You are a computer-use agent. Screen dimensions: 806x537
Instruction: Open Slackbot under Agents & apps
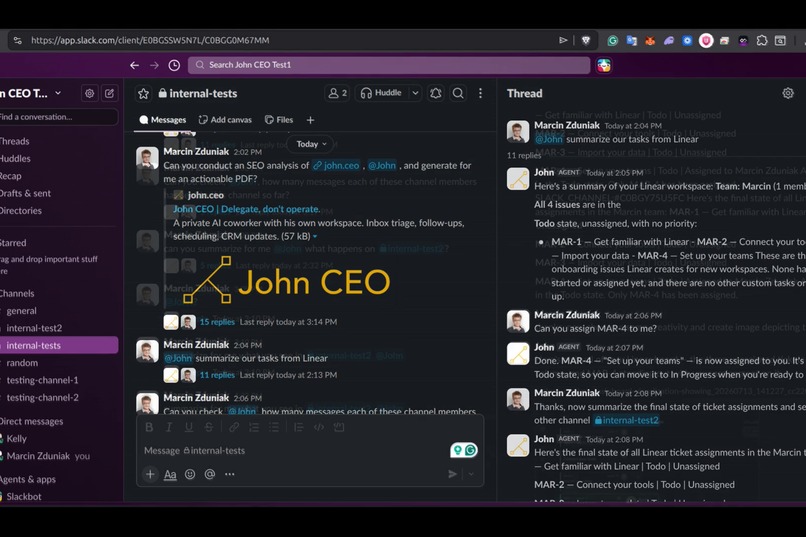point(24,496)
